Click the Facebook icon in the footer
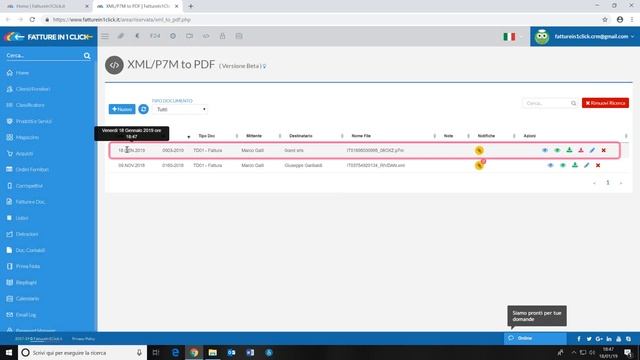 (579, 339)
